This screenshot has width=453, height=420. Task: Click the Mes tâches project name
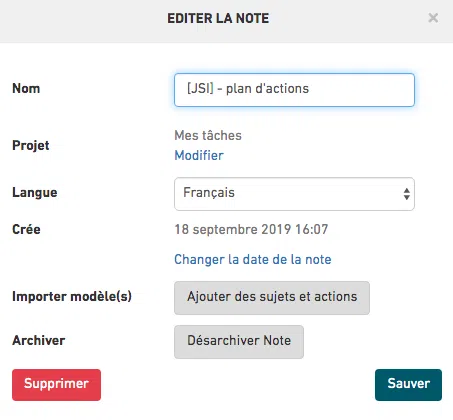[208, 135]
